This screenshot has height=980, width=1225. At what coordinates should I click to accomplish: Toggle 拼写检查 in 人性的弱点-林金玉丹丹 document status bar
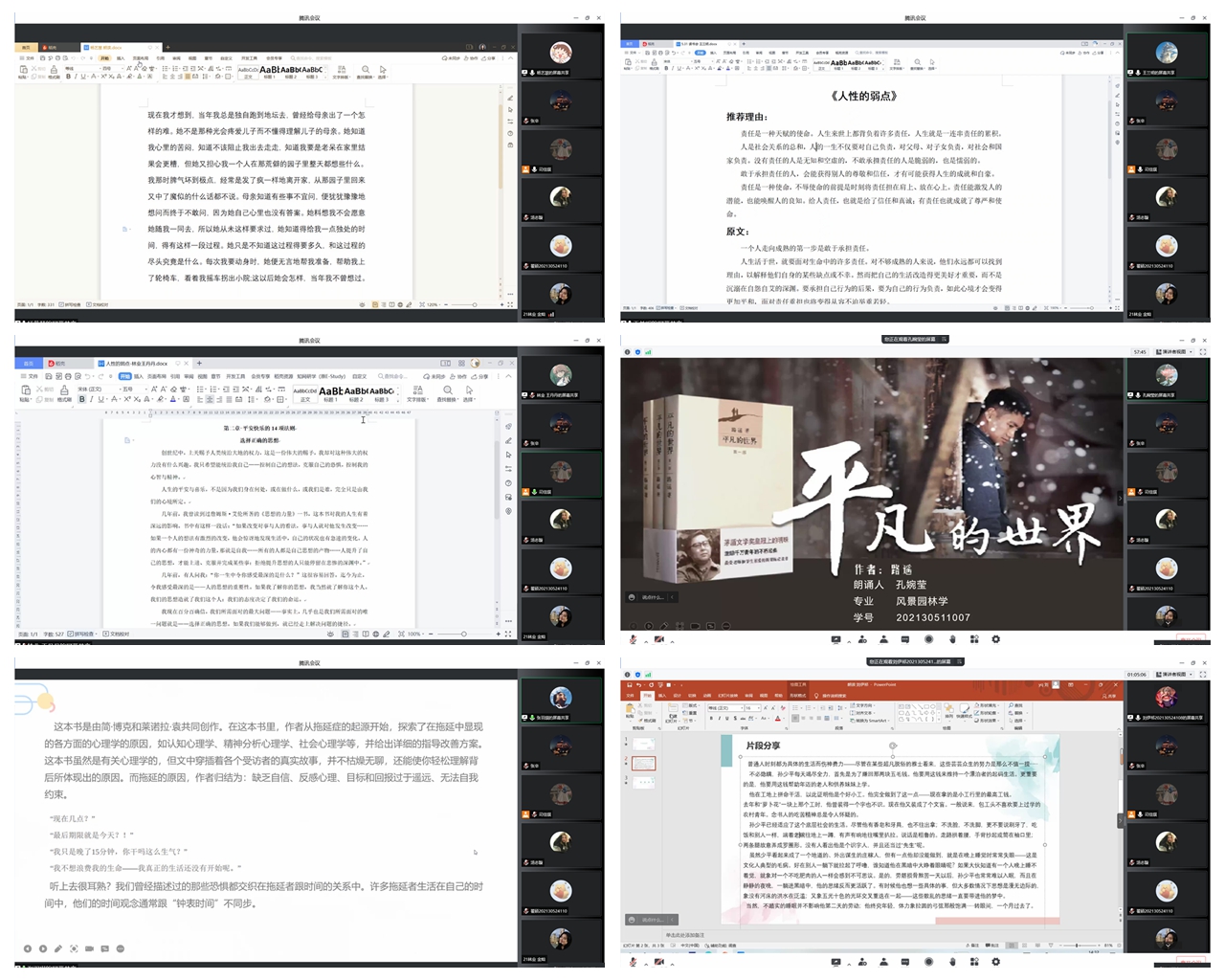[x=82, y=634]
